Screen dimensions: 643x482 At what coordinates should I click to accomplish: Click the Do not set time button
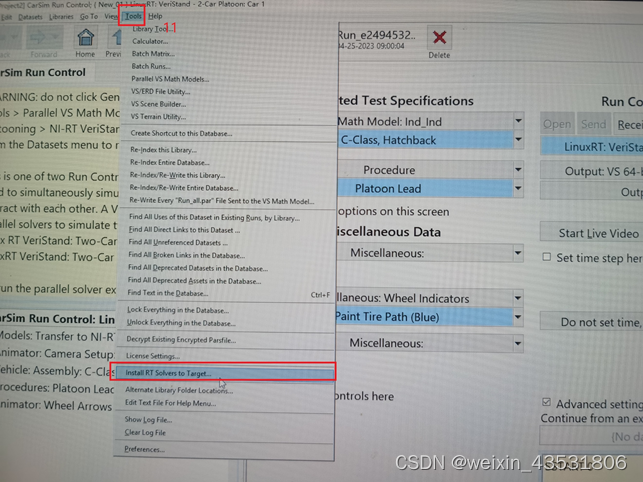(x=592, y=322)
